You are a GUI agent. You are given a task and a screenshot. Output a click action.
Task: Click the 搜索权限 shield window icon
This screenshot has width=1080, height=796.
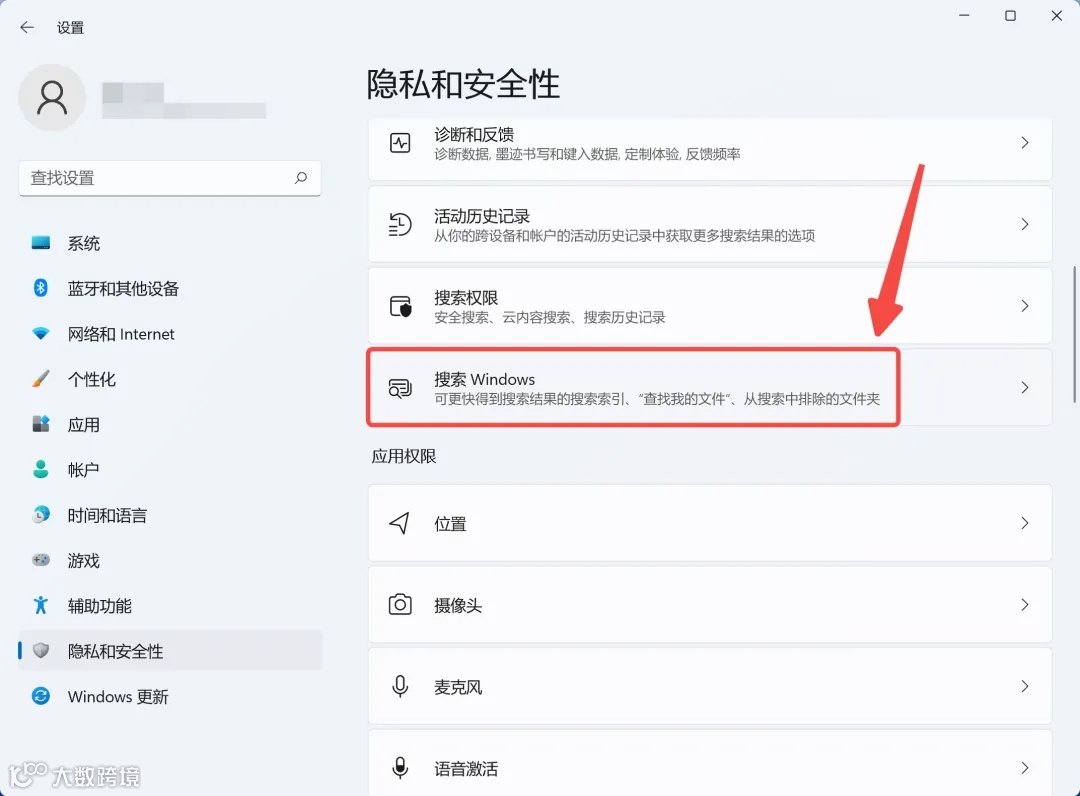(400, 306)
